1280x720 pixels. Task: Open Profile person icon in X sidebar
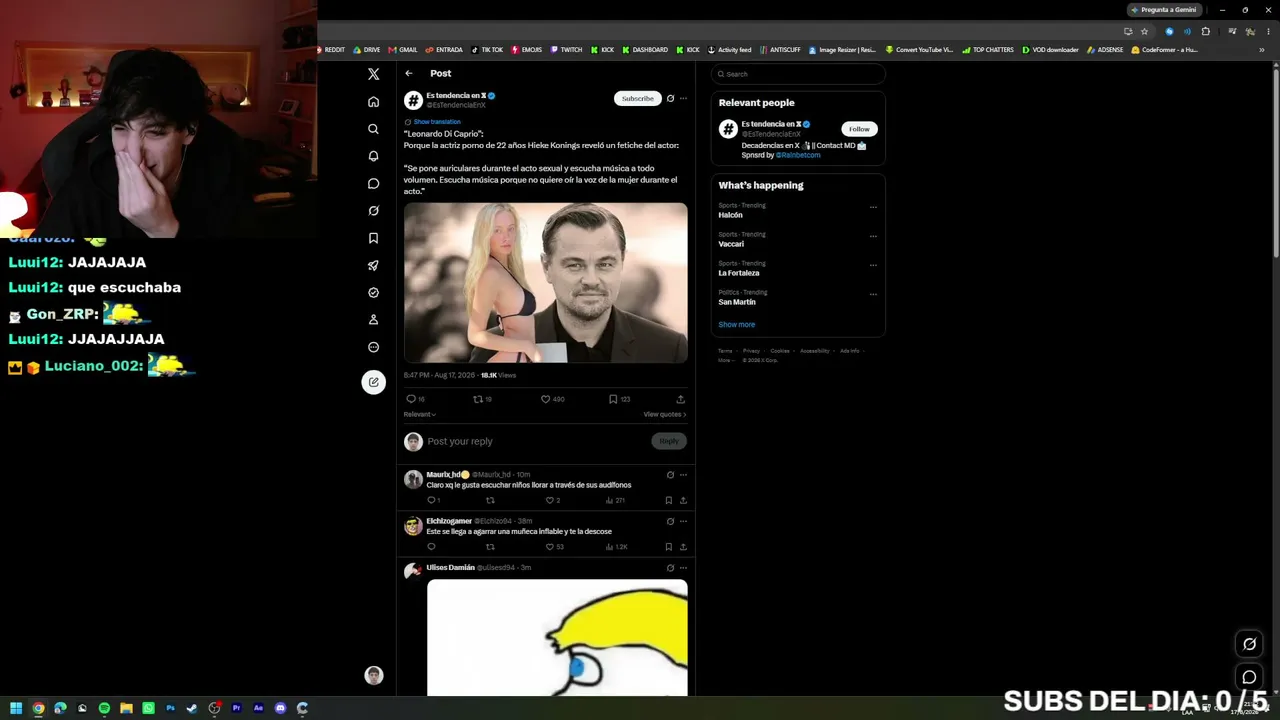point(373,320)
